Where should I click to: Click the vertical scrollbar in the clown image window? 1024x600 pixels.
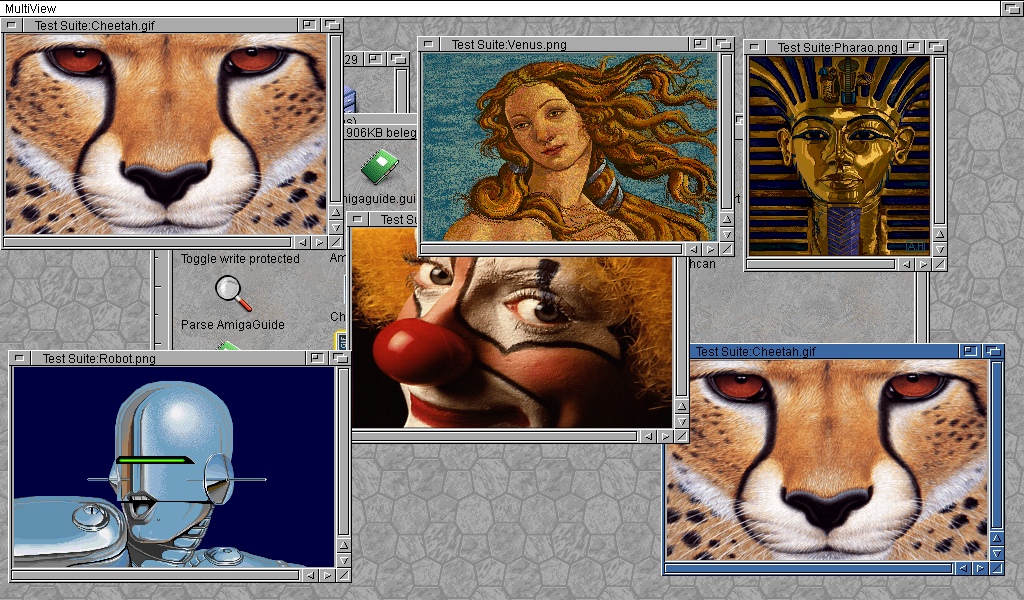681,328
